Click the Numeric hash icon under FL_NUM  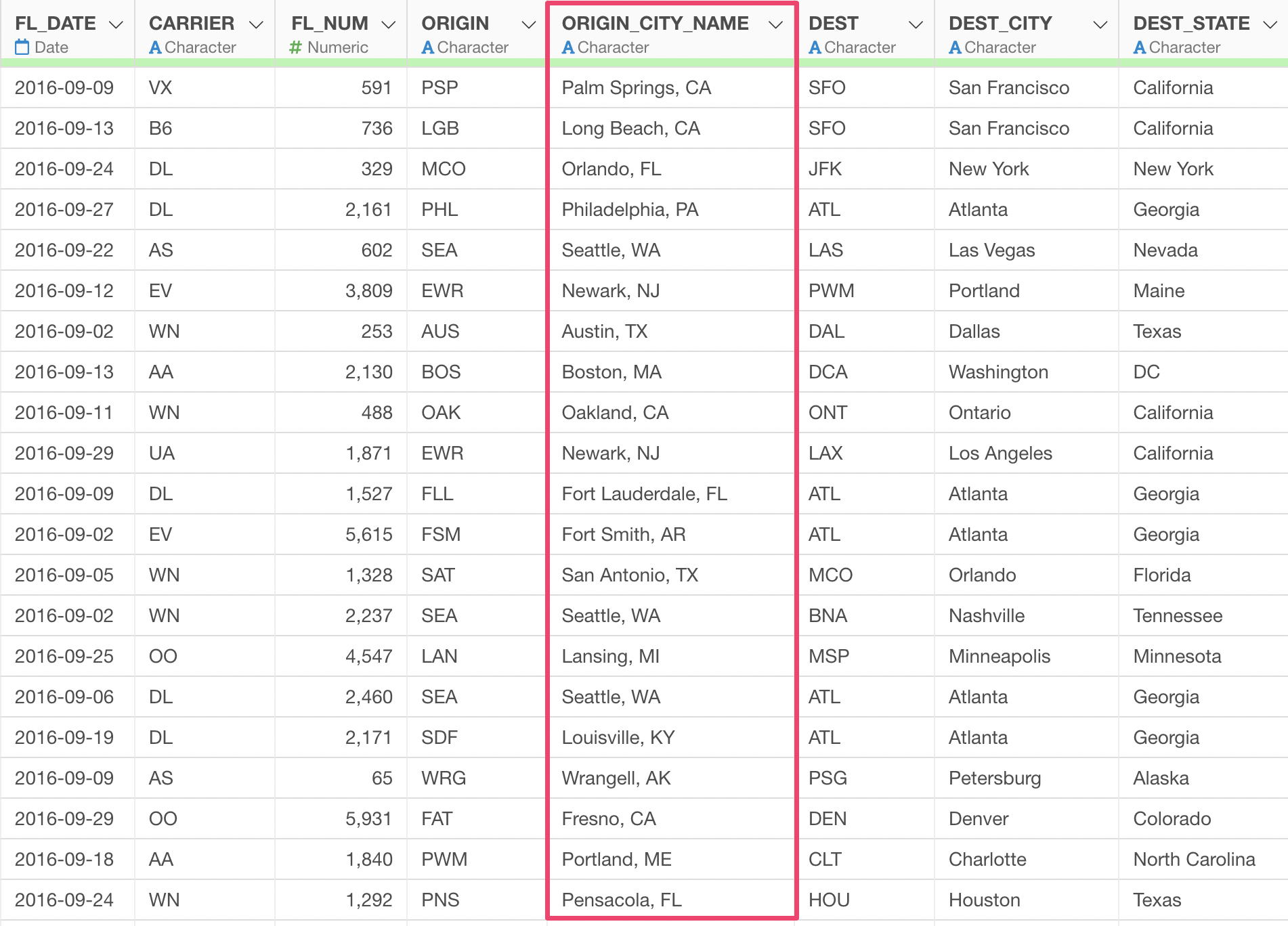click(295, 47)
